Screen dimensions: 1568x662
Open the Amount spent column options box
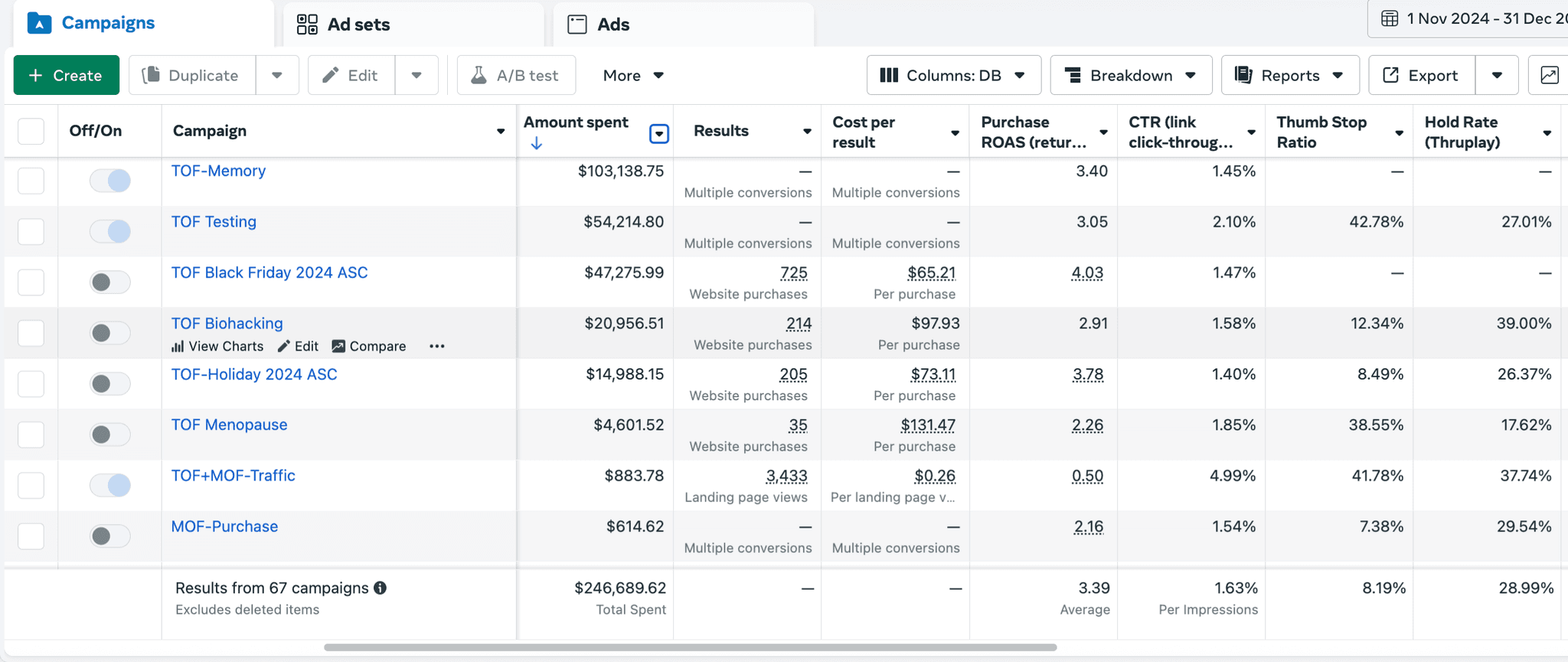click(x=659, y=134)
